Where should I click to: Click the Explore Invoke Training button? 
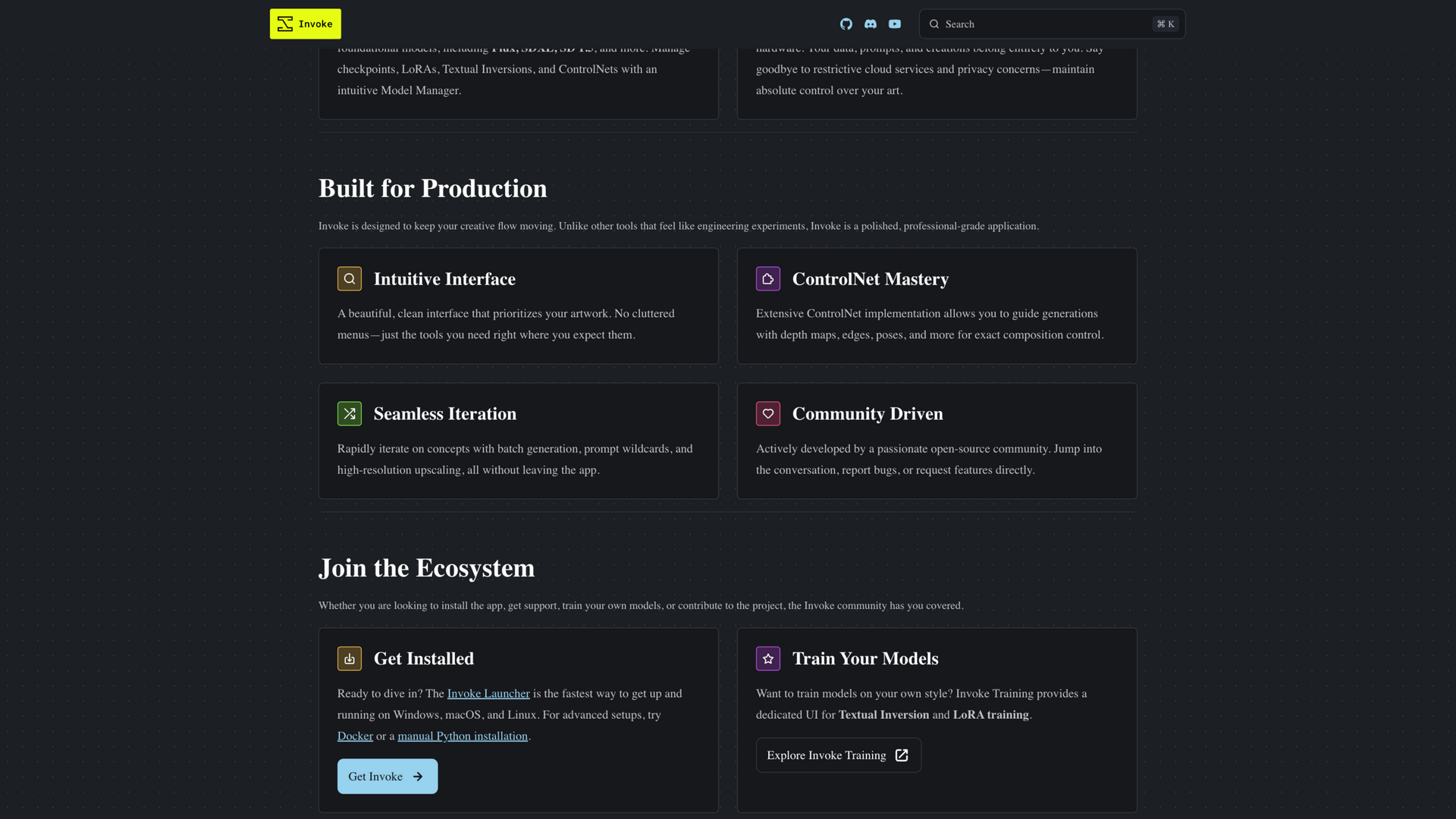pos(839,755)
